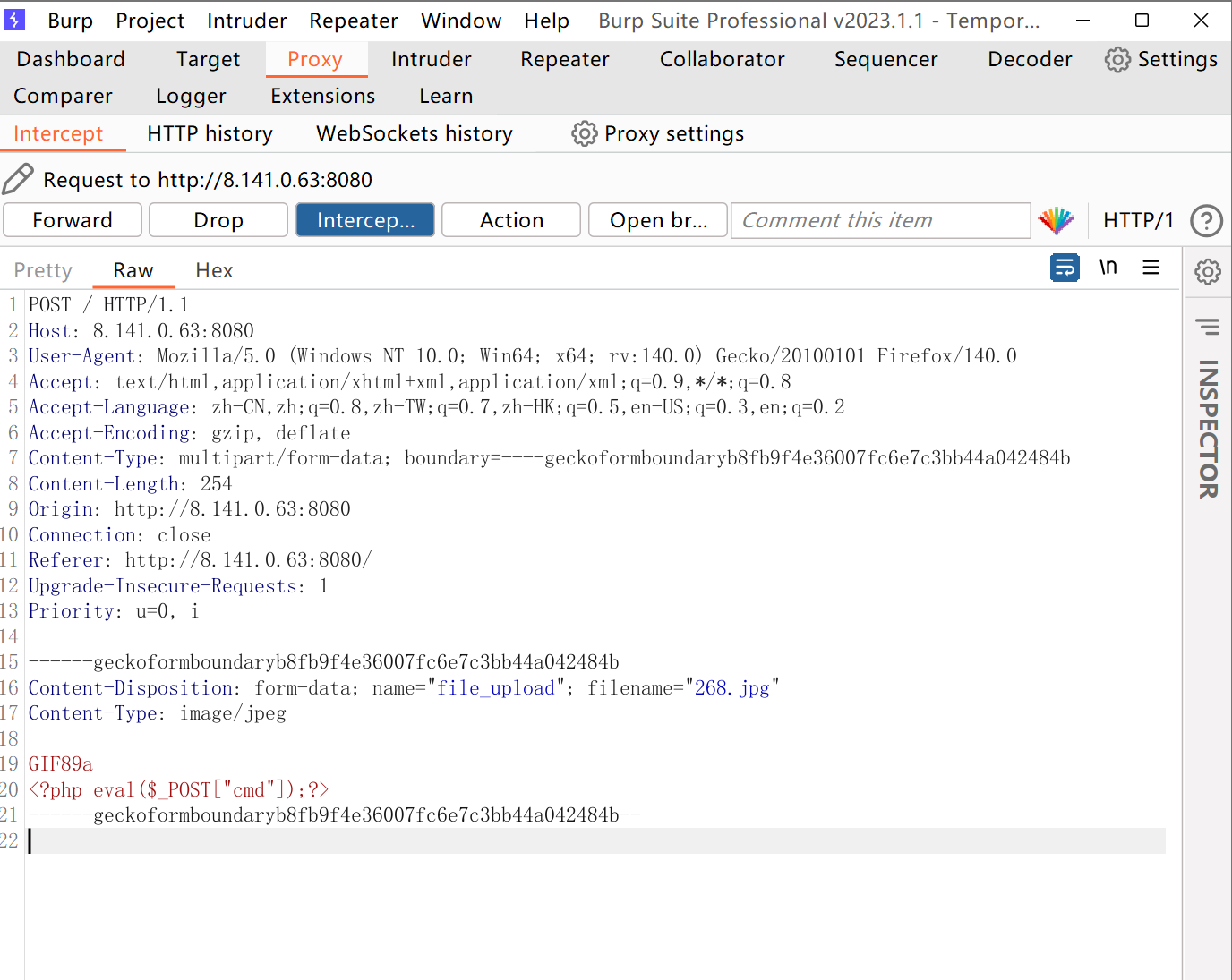Open the Logger tab
This screenshot has width=1232, height=980.
pos(191,96)
